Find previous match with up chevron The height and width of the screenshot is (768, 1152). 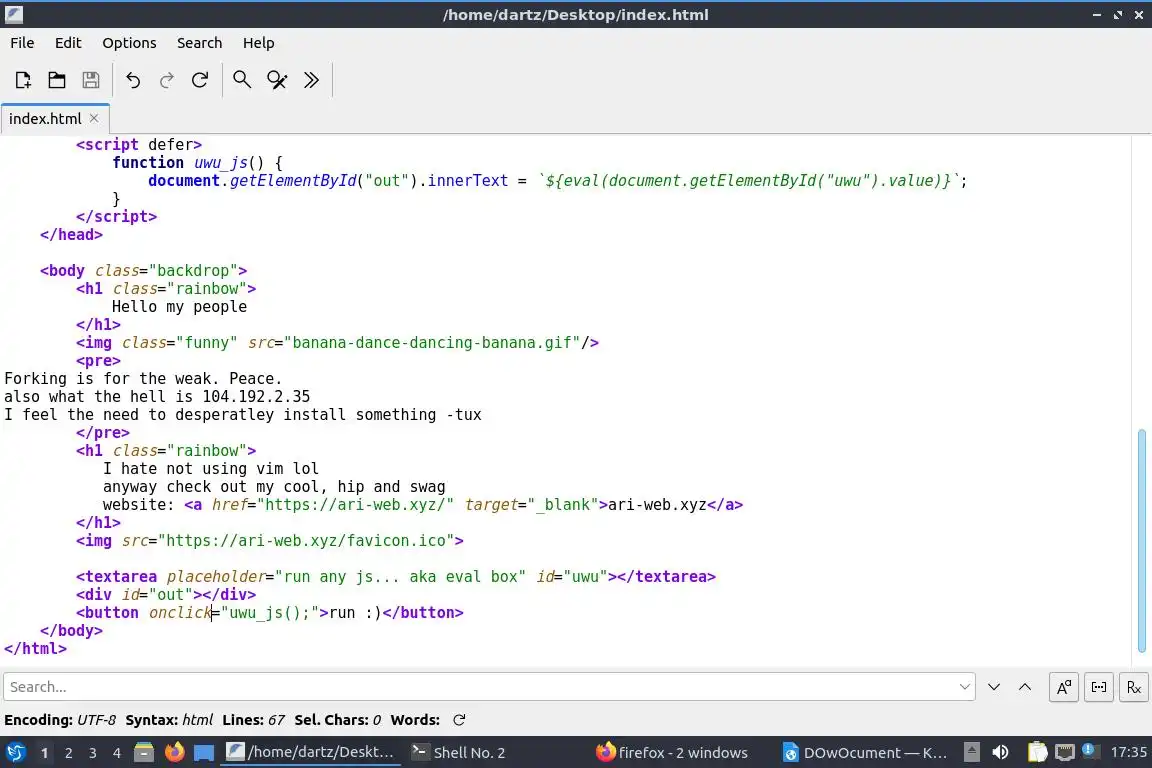tap(1025, 686)
